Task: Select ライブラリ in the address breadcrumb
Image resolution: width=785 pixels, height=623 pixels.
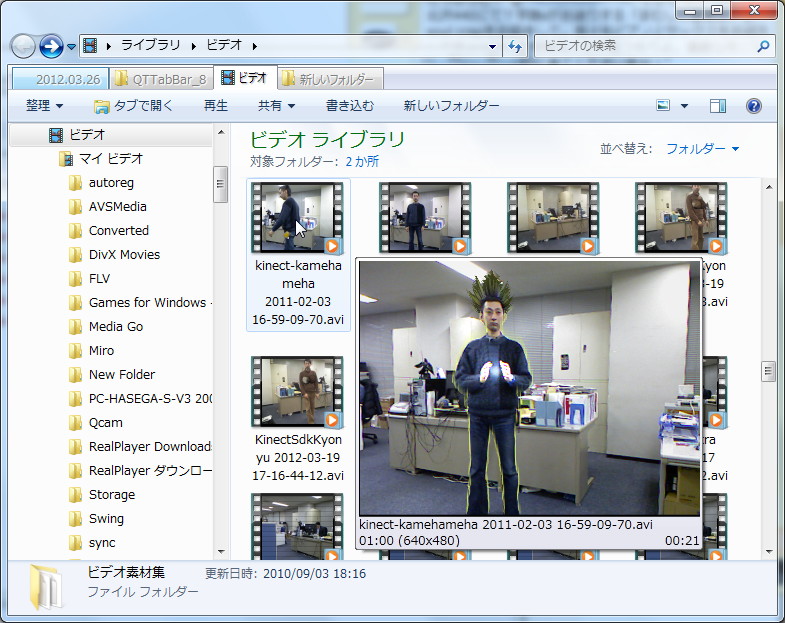Action: [151, 45]
